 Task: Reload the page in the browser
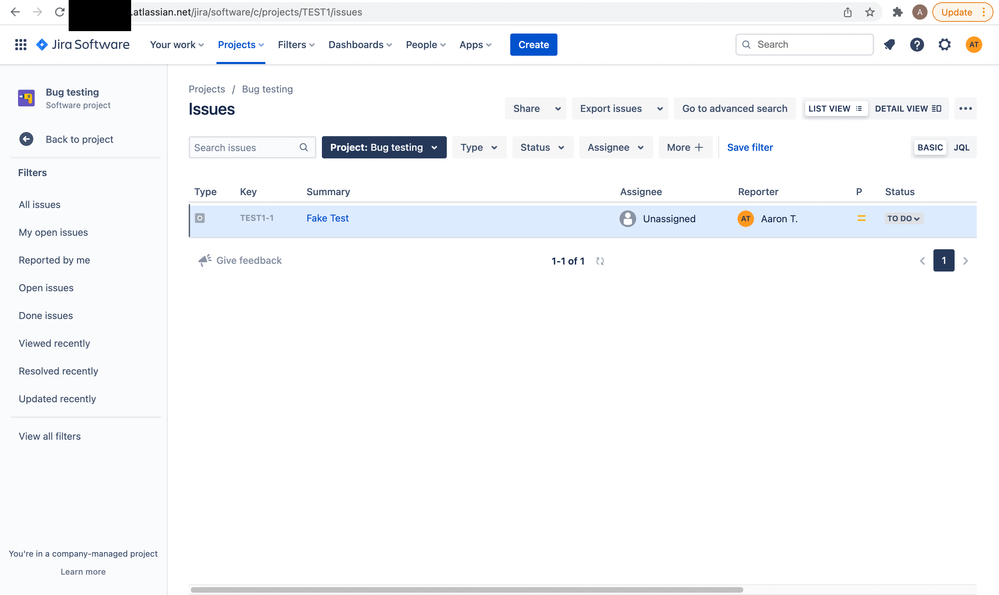(x=59, y=12)
